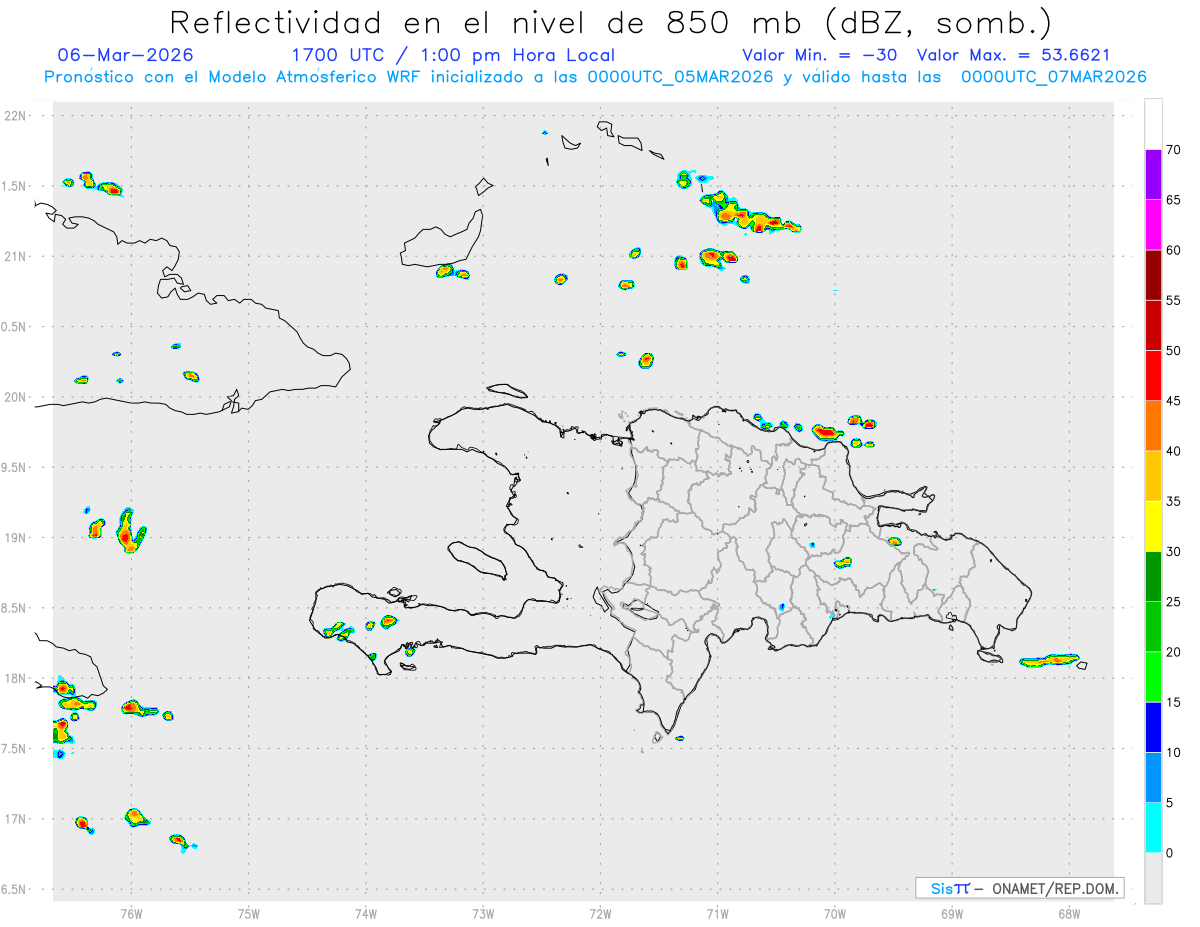This screenshot has width=1200, height=927.
Task: Click the latitude label '22N'
Action: pyautogui.click(x=17, y=116)
